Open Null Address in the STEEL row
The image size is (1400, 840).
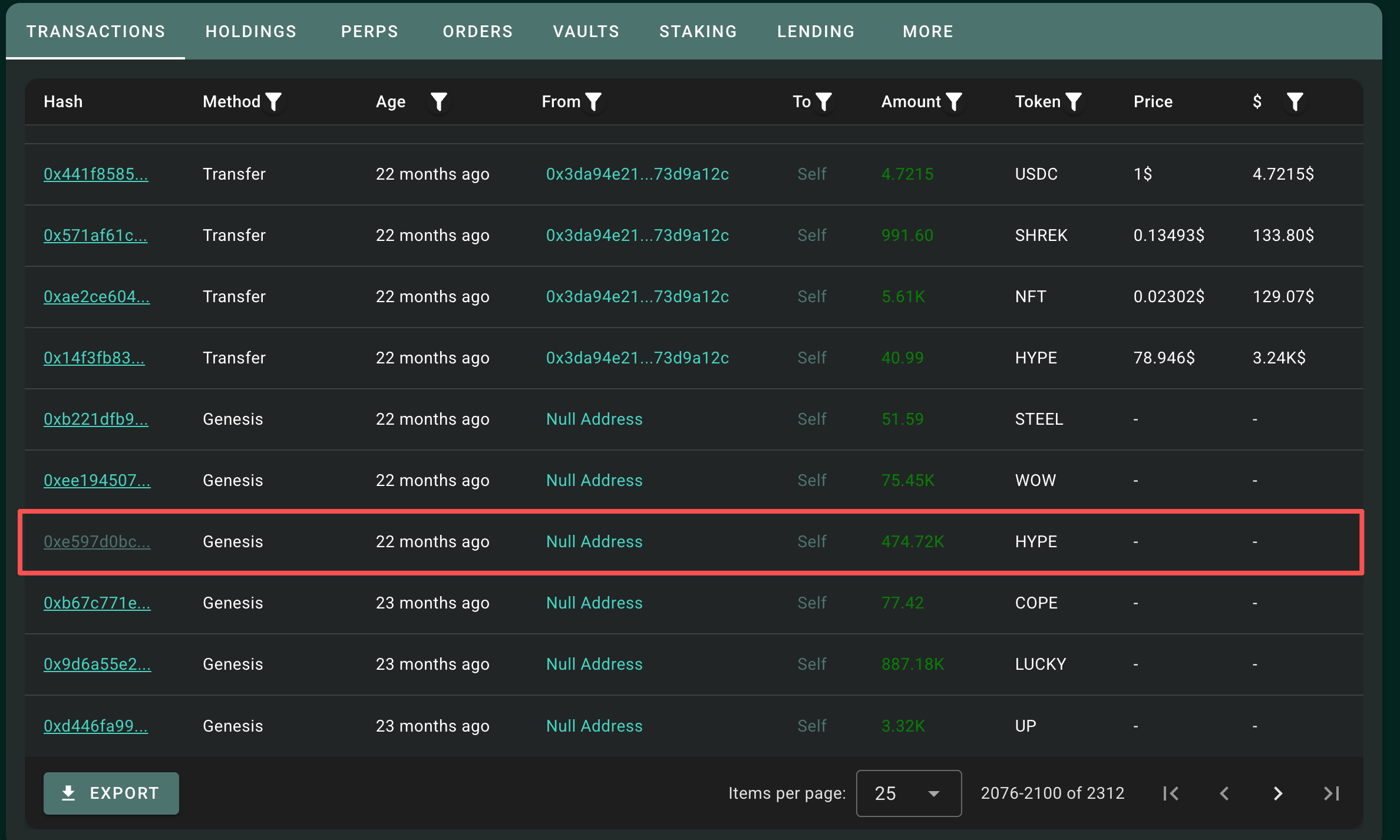[595, 419]
